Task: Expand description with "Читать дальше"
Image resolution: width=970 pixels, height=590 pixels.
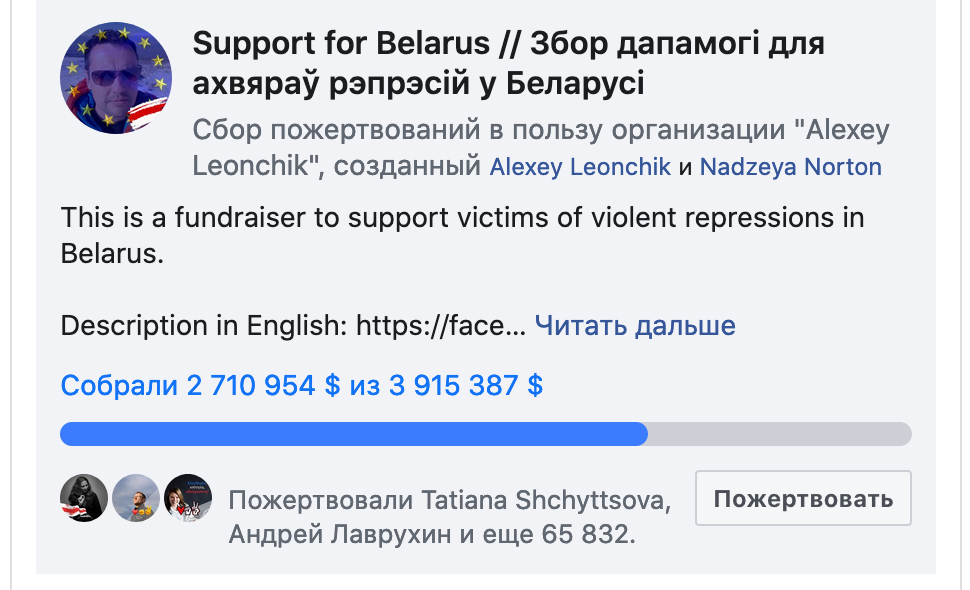Action: pos(635,325)
